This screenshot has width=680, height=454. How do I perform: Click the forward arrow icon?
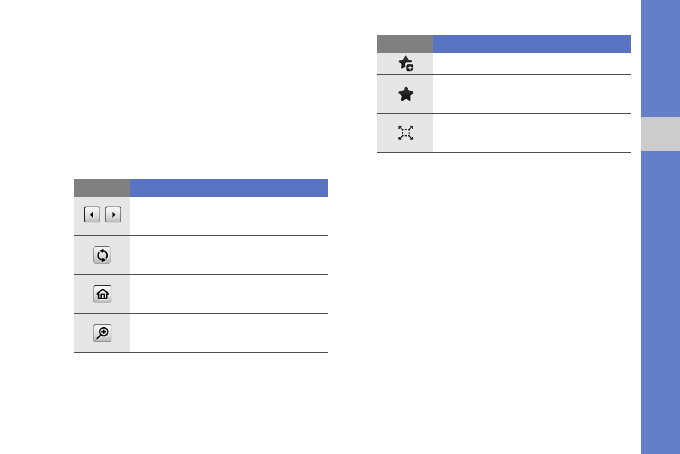[113, 216]
